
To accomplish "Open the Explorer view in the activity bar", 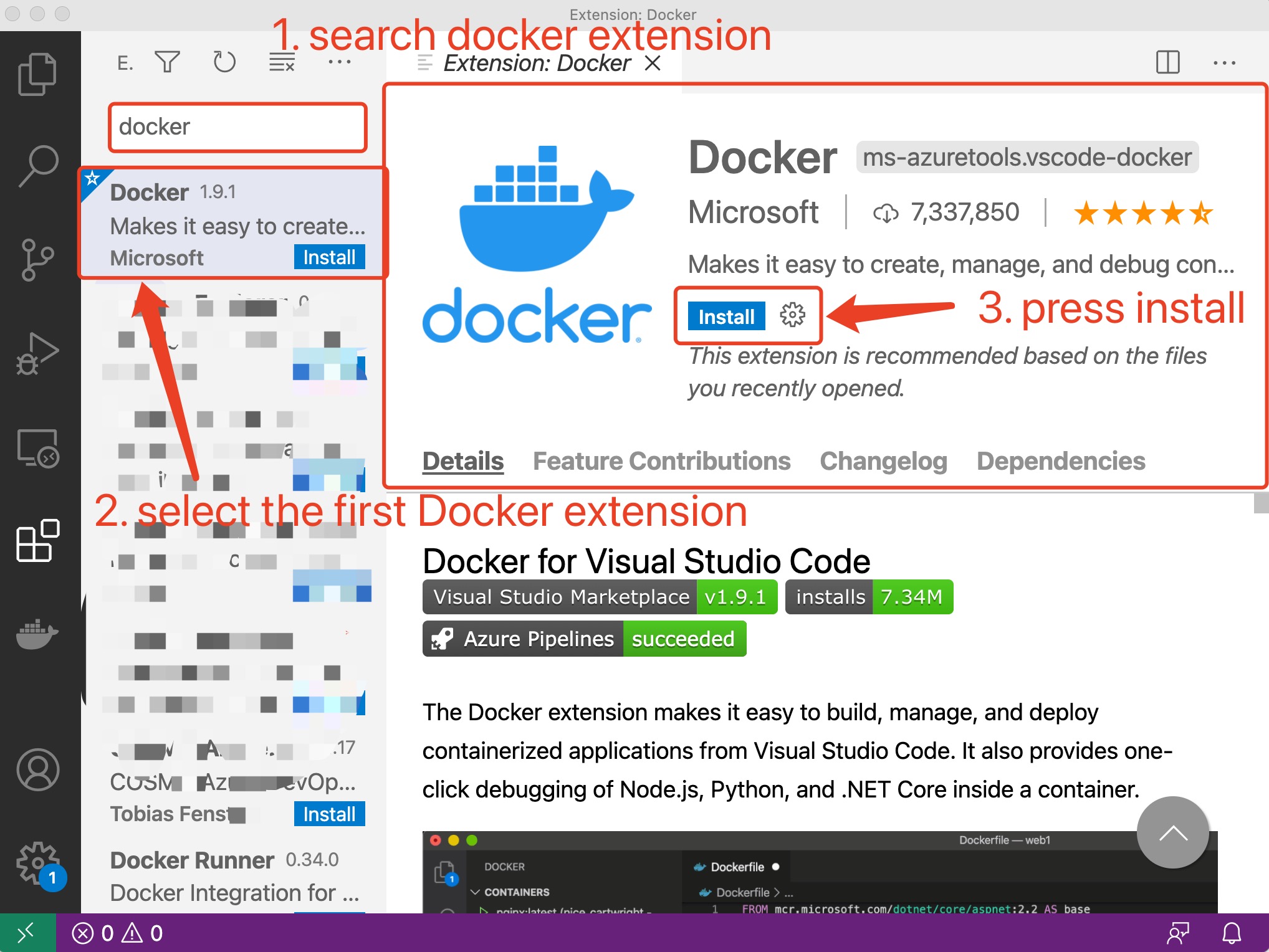I will [37, 74].
